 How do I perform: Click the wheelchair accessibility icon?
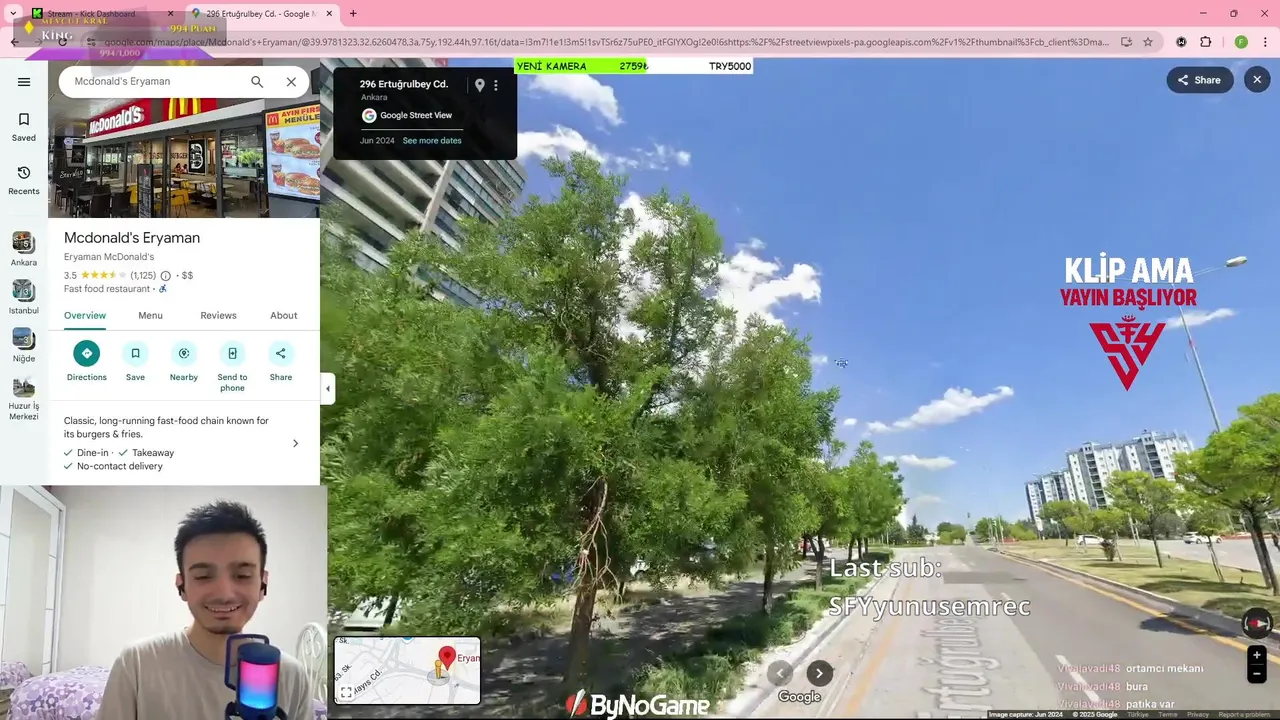163,289
